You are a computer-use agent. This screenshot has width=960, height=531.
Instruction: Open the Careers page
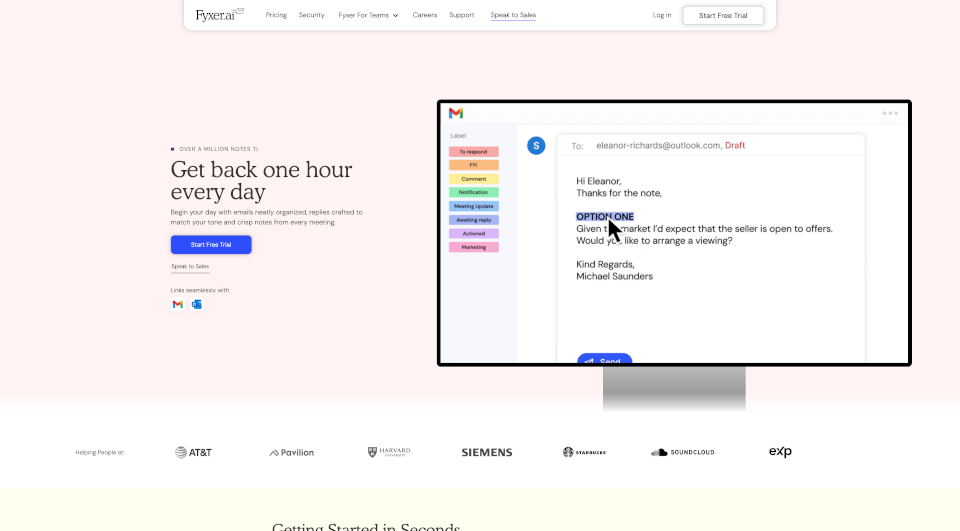click(x=425, y=15)
